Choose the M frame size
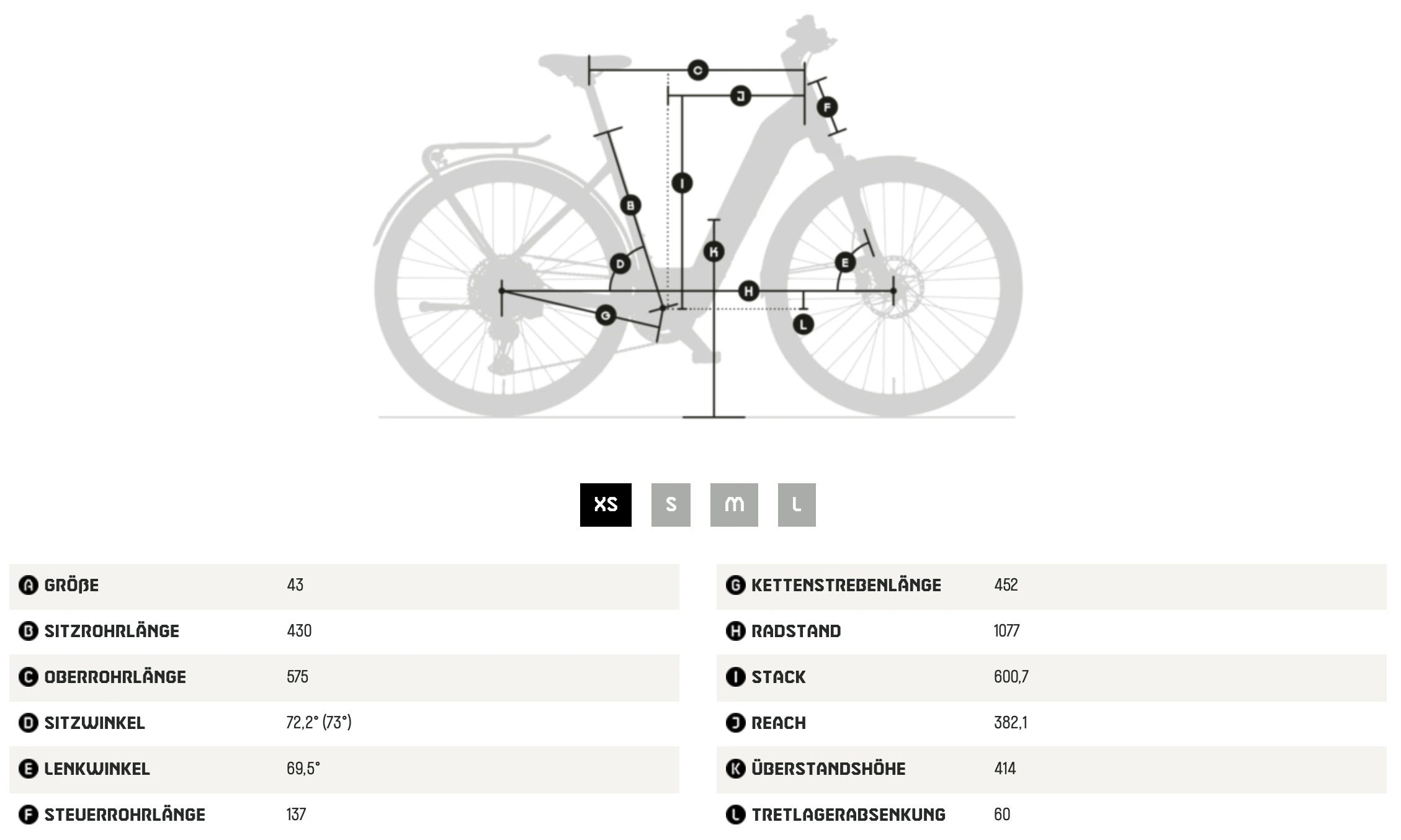The image size is (1401, 840). click(734, 505)
